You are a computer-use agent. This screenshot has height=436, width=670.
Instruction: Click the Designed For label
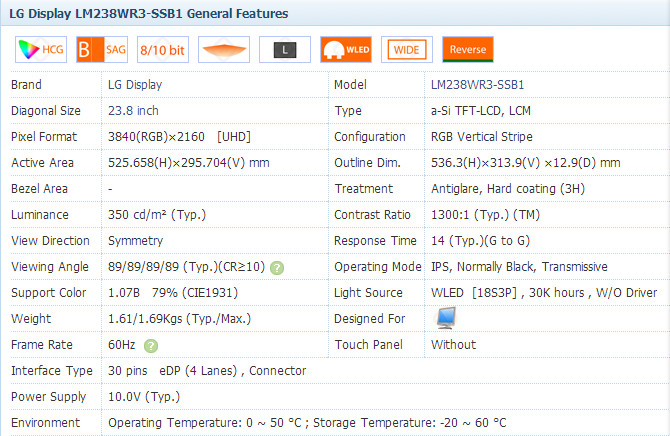click(x=370, y=319)
